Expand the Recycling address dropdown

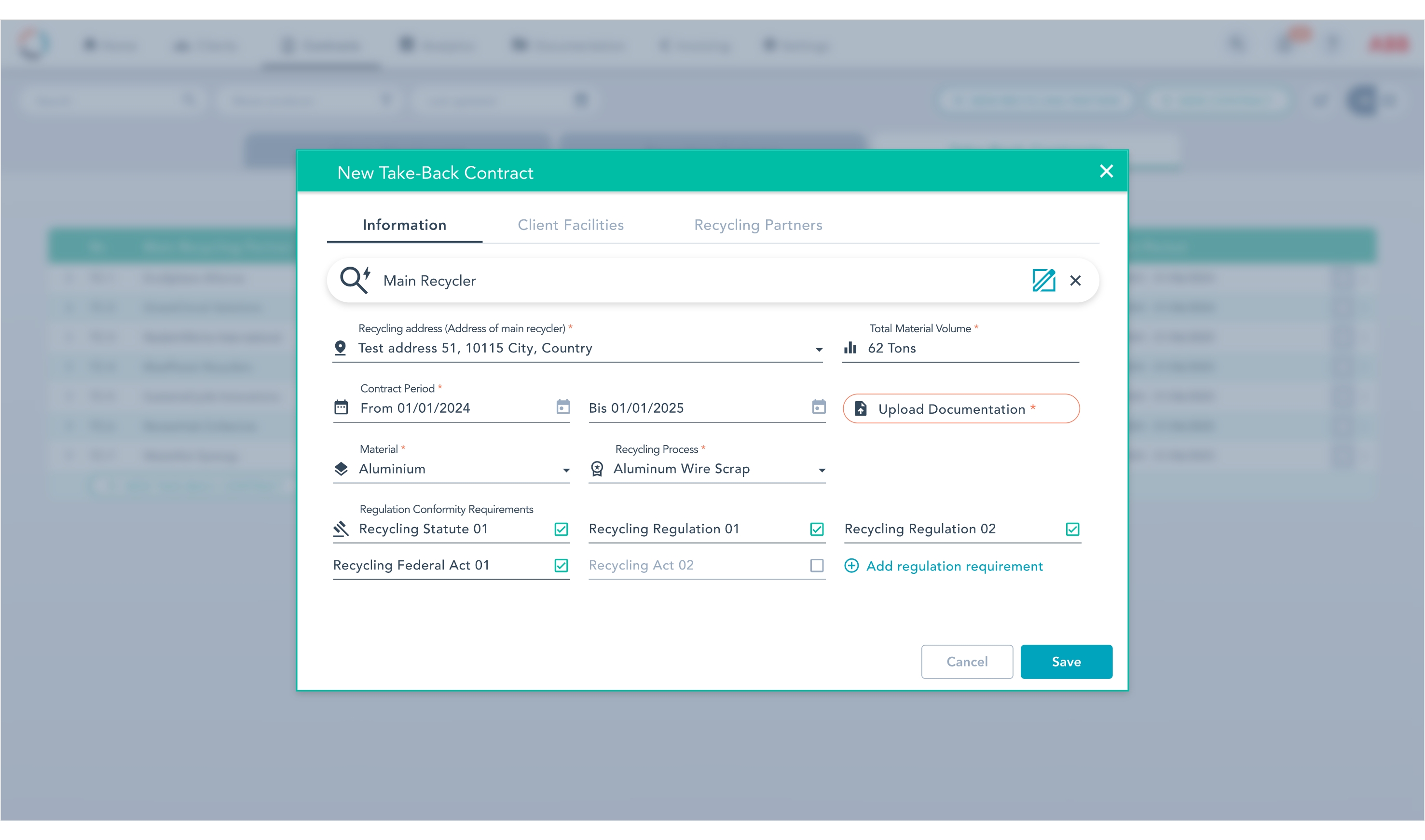818,349
